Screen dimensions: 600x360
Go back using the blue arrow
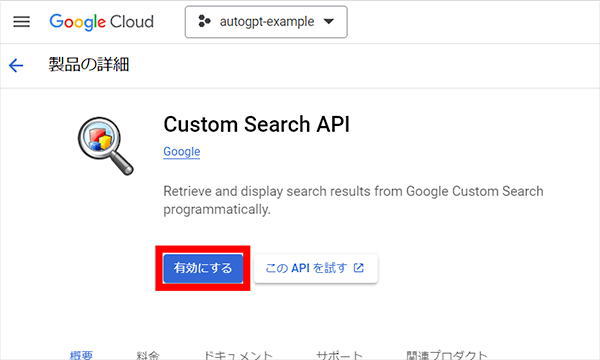tap(16, 65)
